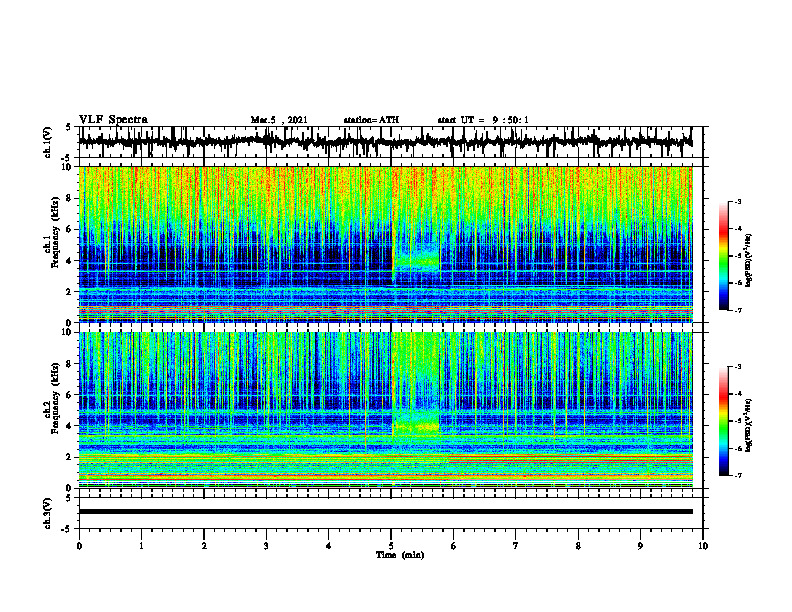Image resolution: width=792 pixels, height=612 pixels.
Task: Click "-7" on ch.1 color scale
Action: pos(737,310)
